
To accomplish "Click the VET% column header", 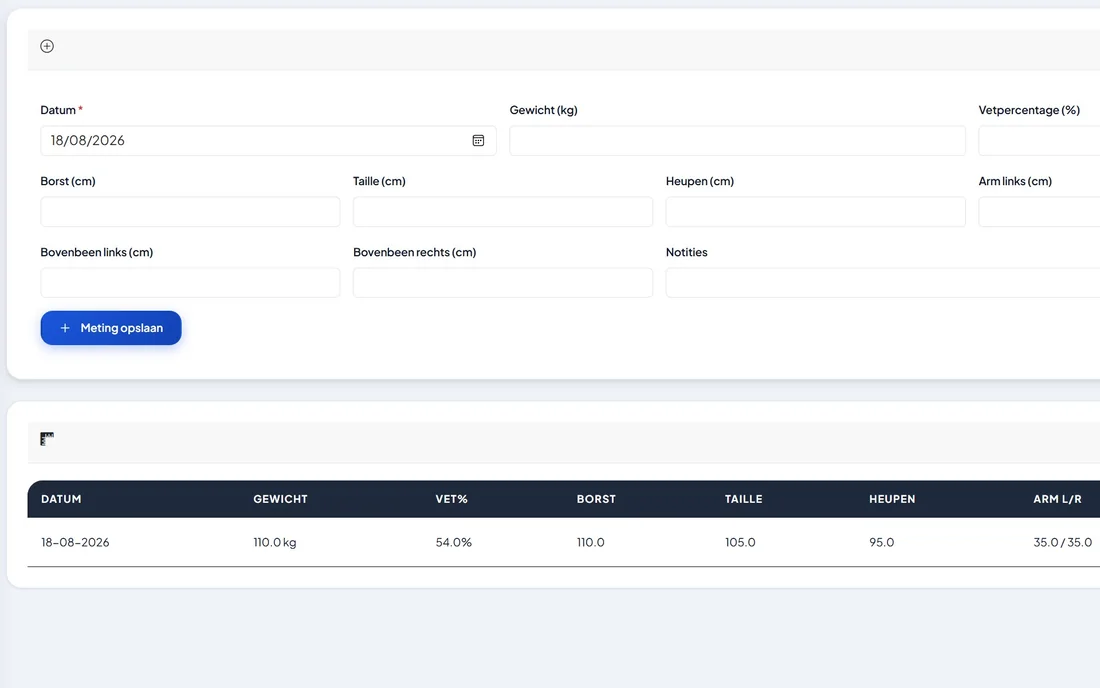I will 451,499.
